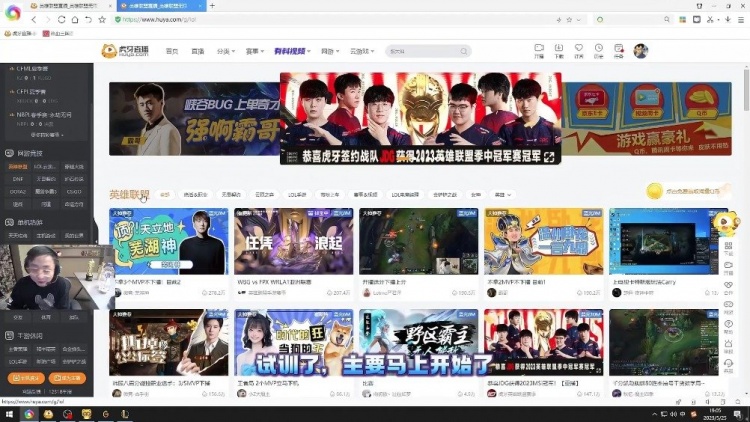This screenshot has width=750, height=422.
Task: Open the 顶天立地芜湖神 stream thumbnail
Action: click(x=168, y=241)
